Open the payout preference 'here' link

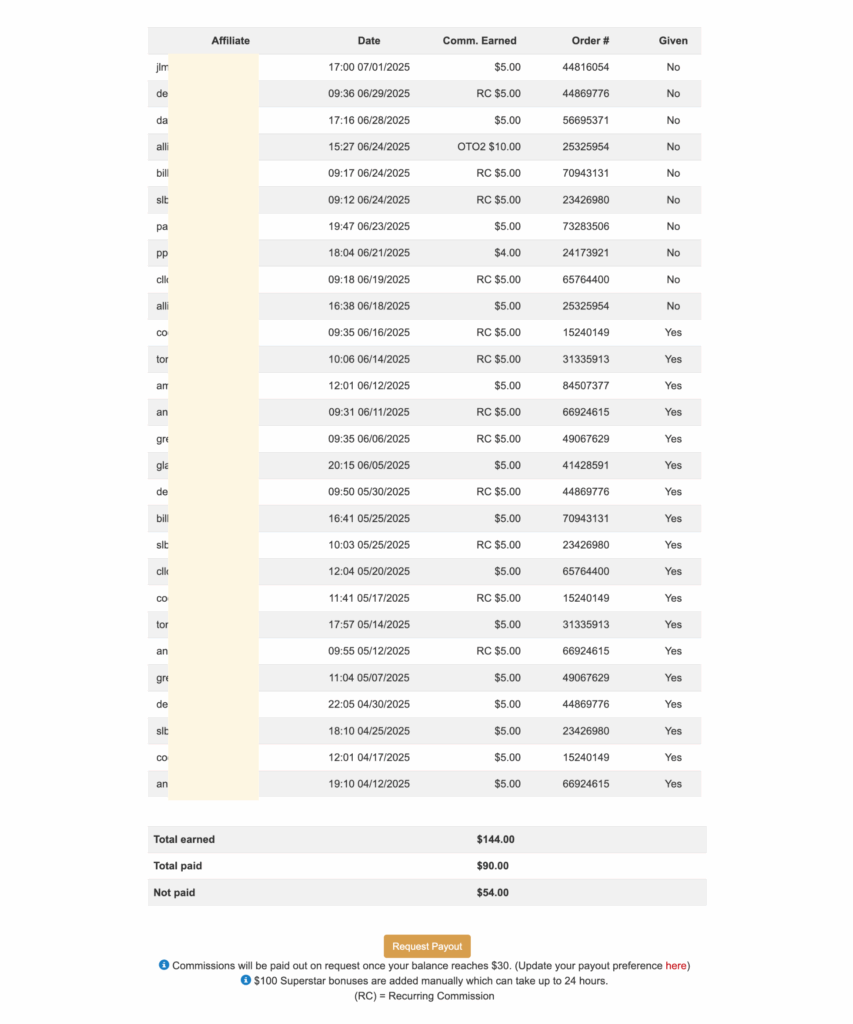coord(676,966)
